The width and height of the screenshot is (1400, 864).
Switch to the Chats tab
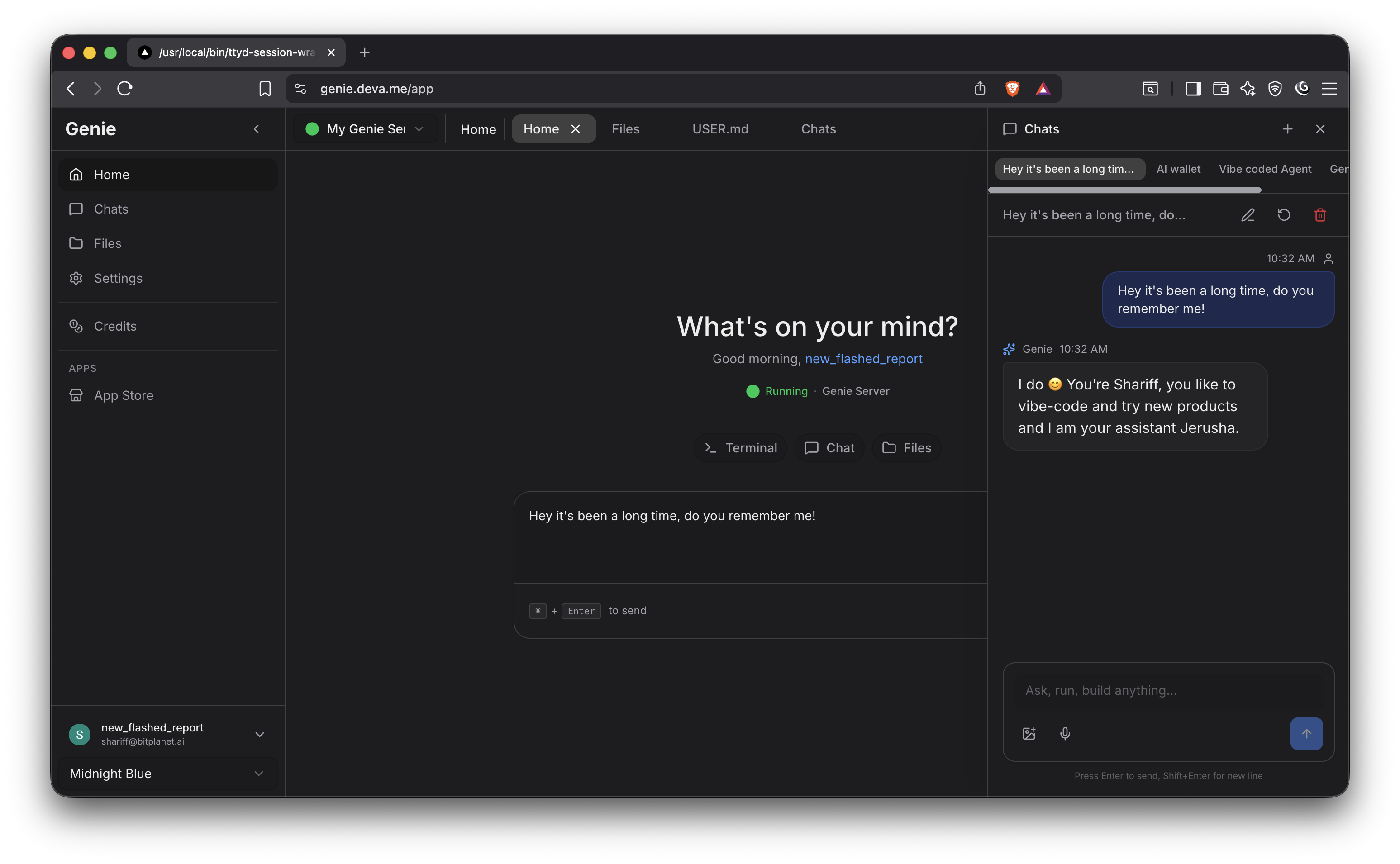coord(818,129)
